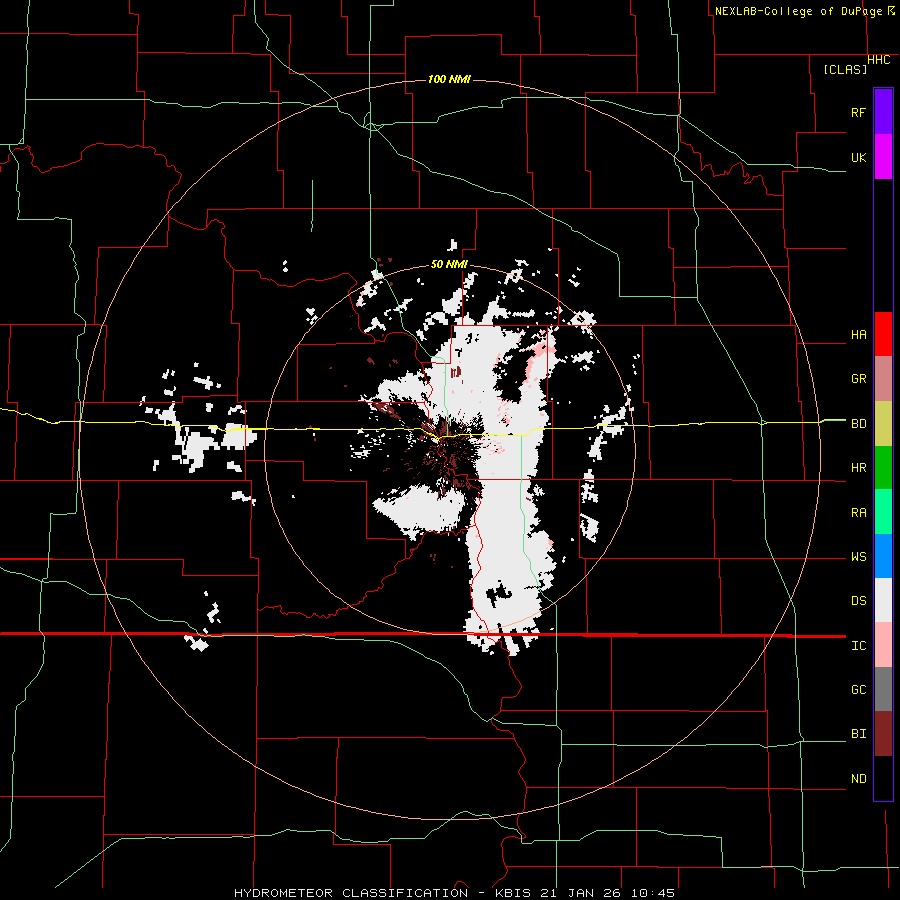This screenshot has width=900, height=900.
Task: Click the 50 NMI range ring label
Action: (x=449, y=264)
